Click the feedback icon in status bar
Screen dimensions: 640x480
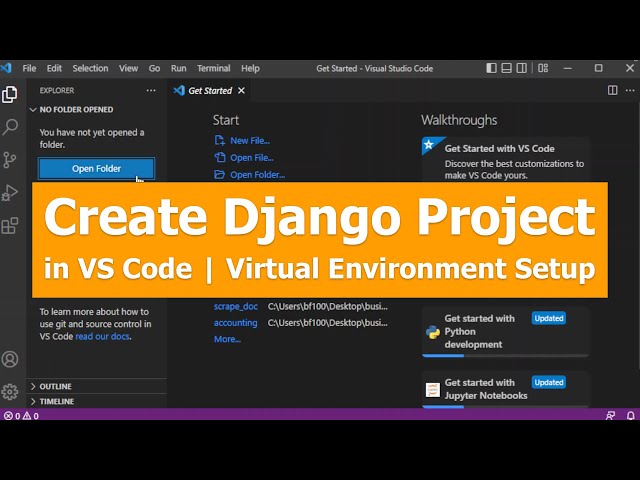point(610,416)
